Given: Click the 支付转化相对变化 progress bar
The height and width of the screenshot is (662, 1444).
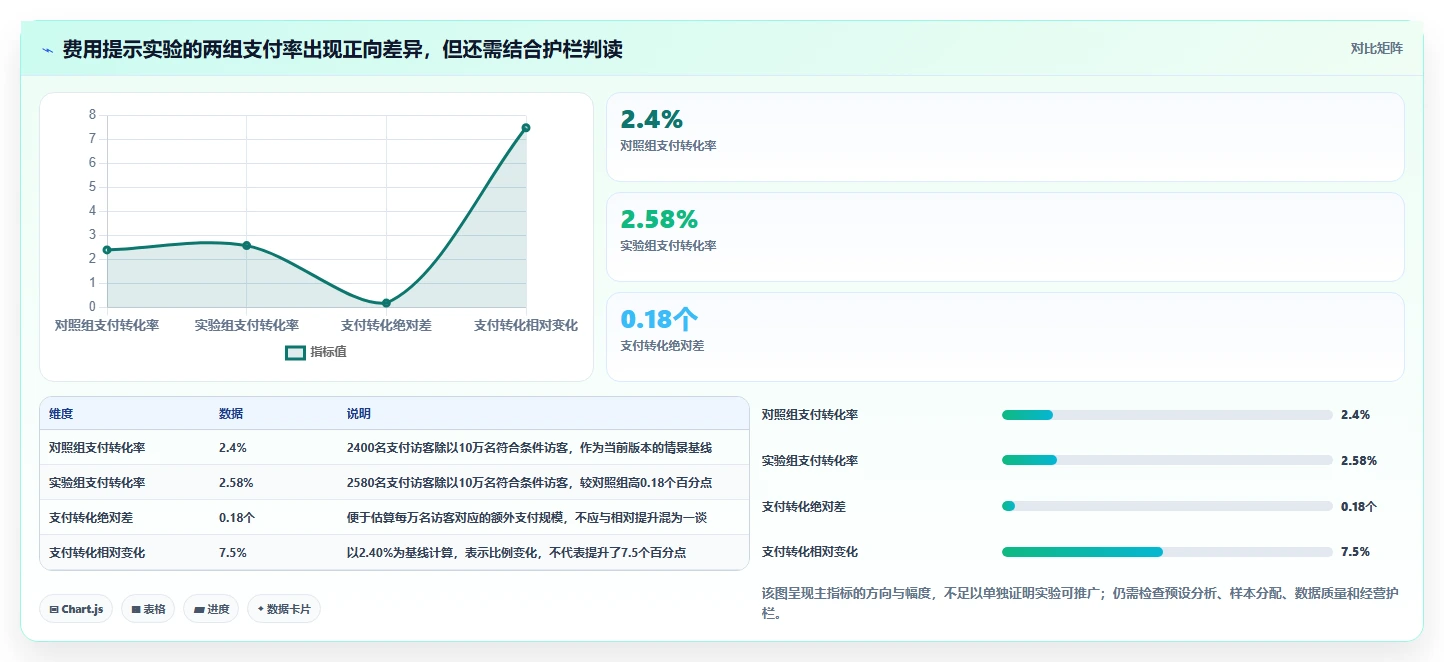Looking at the screenshot, I should tap(1167, 552).
